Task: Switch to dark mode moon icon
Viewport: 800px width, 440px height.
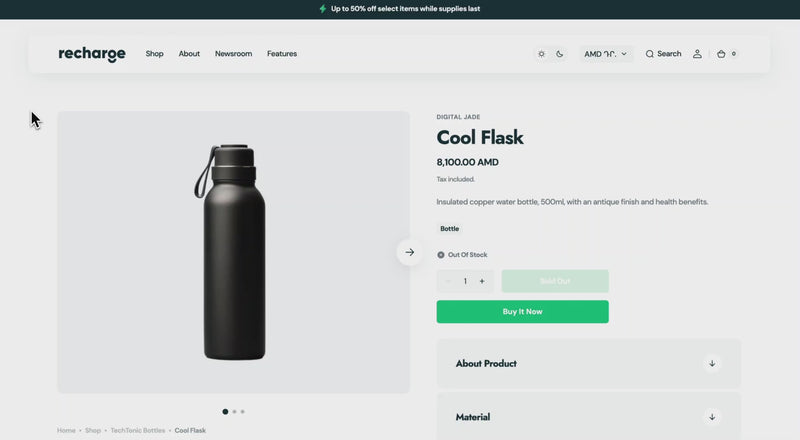Action: [560, 54]
